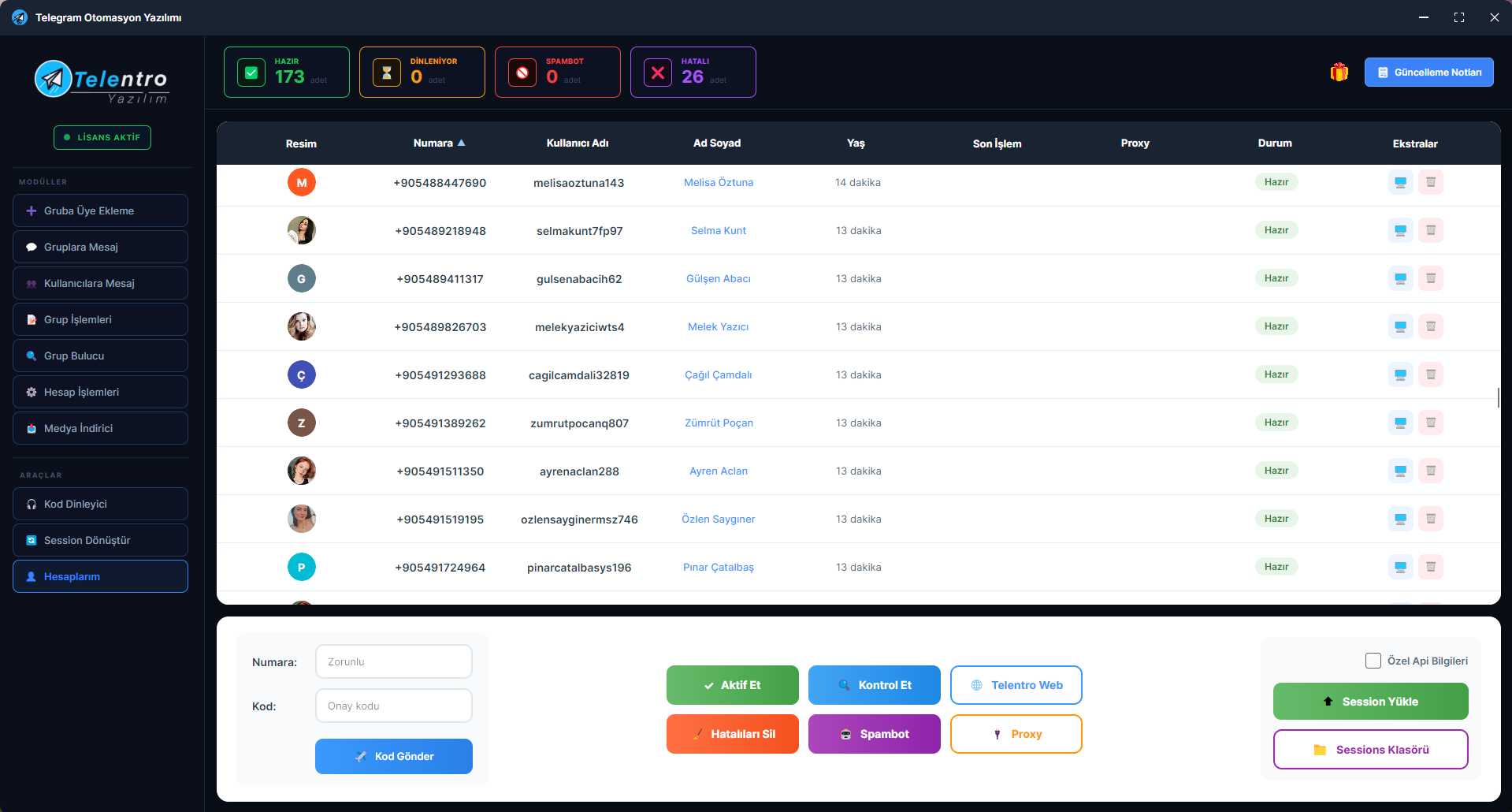Enable Özel Api Bilgileri checkbox

(x=1373, y=661)
